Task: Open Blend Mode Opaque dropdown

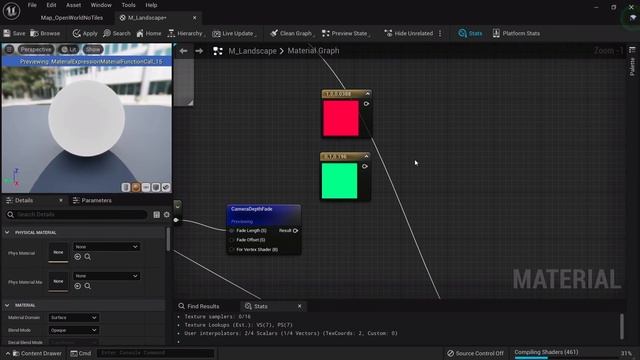Action: [73, 330]
